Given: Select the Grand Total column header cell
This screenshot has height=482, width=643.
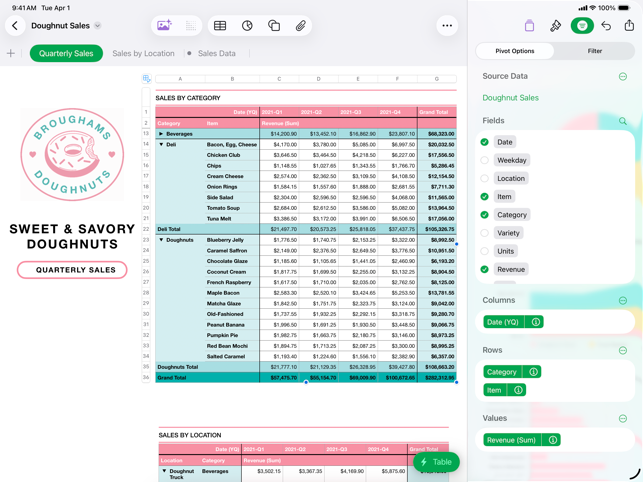Looking at the screenshot, I should pyautogui.click(x=437, y=112).
